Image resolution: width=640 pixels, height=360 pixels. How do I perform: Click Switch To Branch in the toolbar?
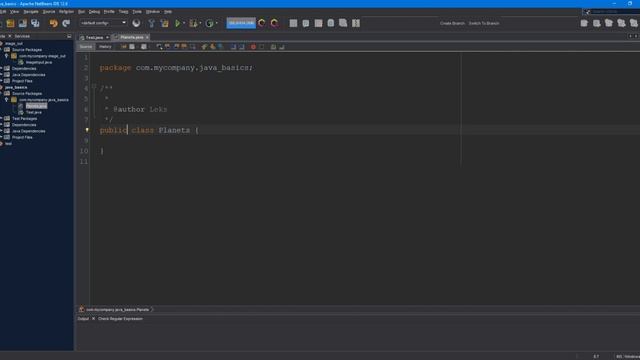(484, 23)
